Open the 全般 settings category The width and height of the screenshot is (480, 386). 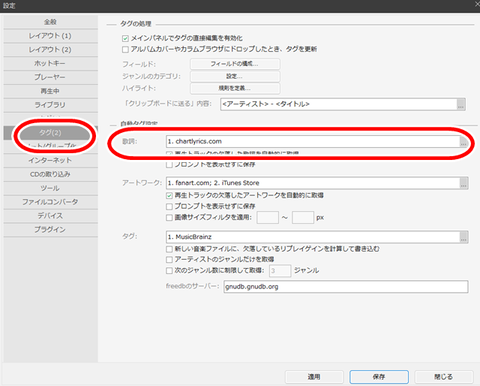pos(50,22)
